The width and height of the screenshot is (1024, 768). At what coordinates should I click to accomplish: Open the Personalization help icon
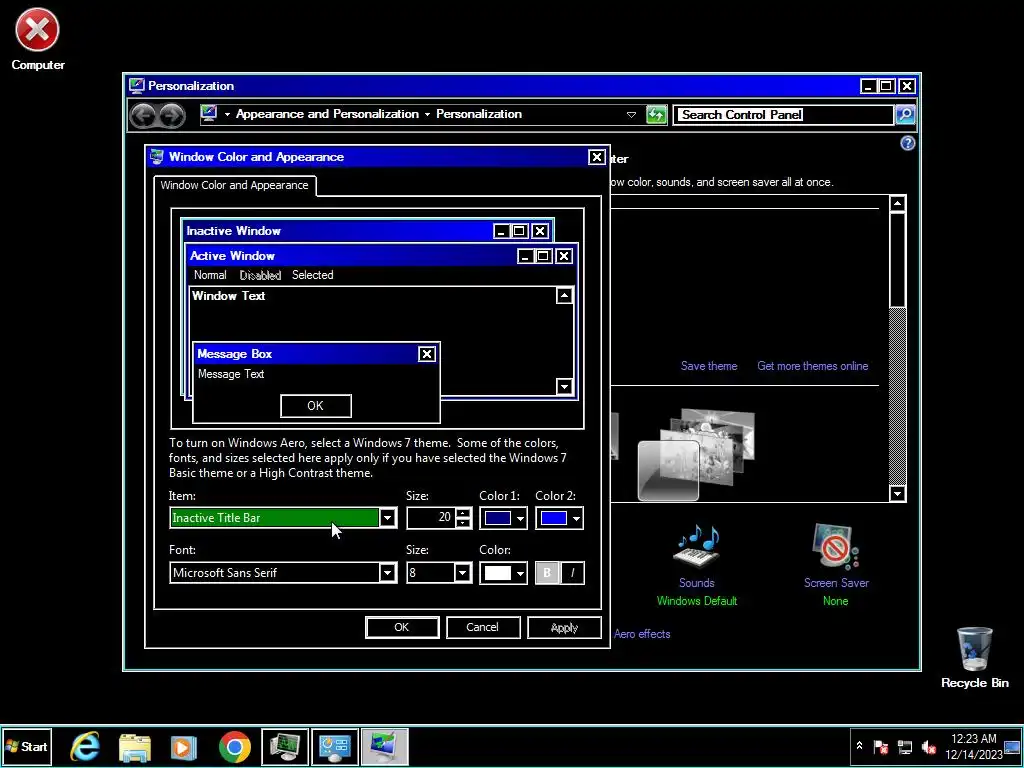(907, 143)
